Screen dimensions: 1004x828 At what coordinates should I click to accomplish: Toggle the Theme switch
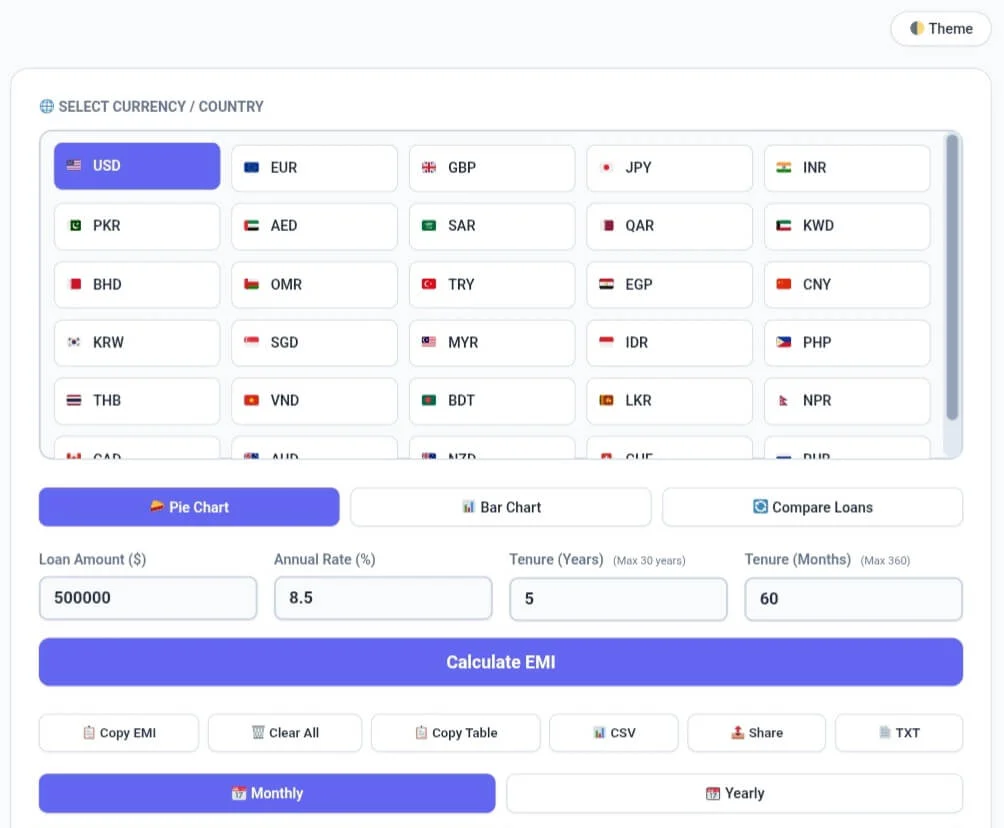[x=939, y=29]
